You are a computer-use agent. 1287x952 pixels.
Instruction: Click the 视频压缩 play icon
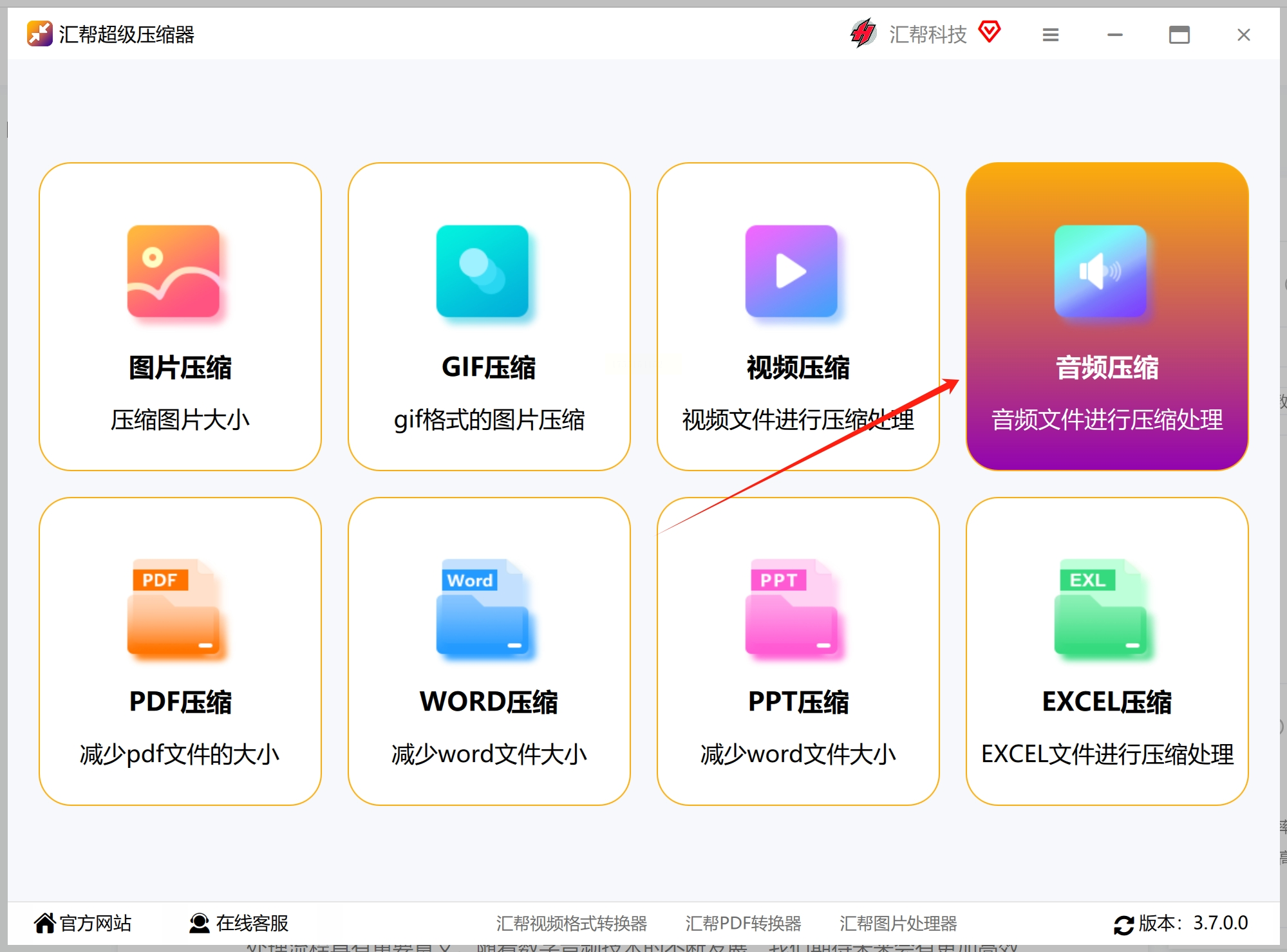[x=791, y=271]
